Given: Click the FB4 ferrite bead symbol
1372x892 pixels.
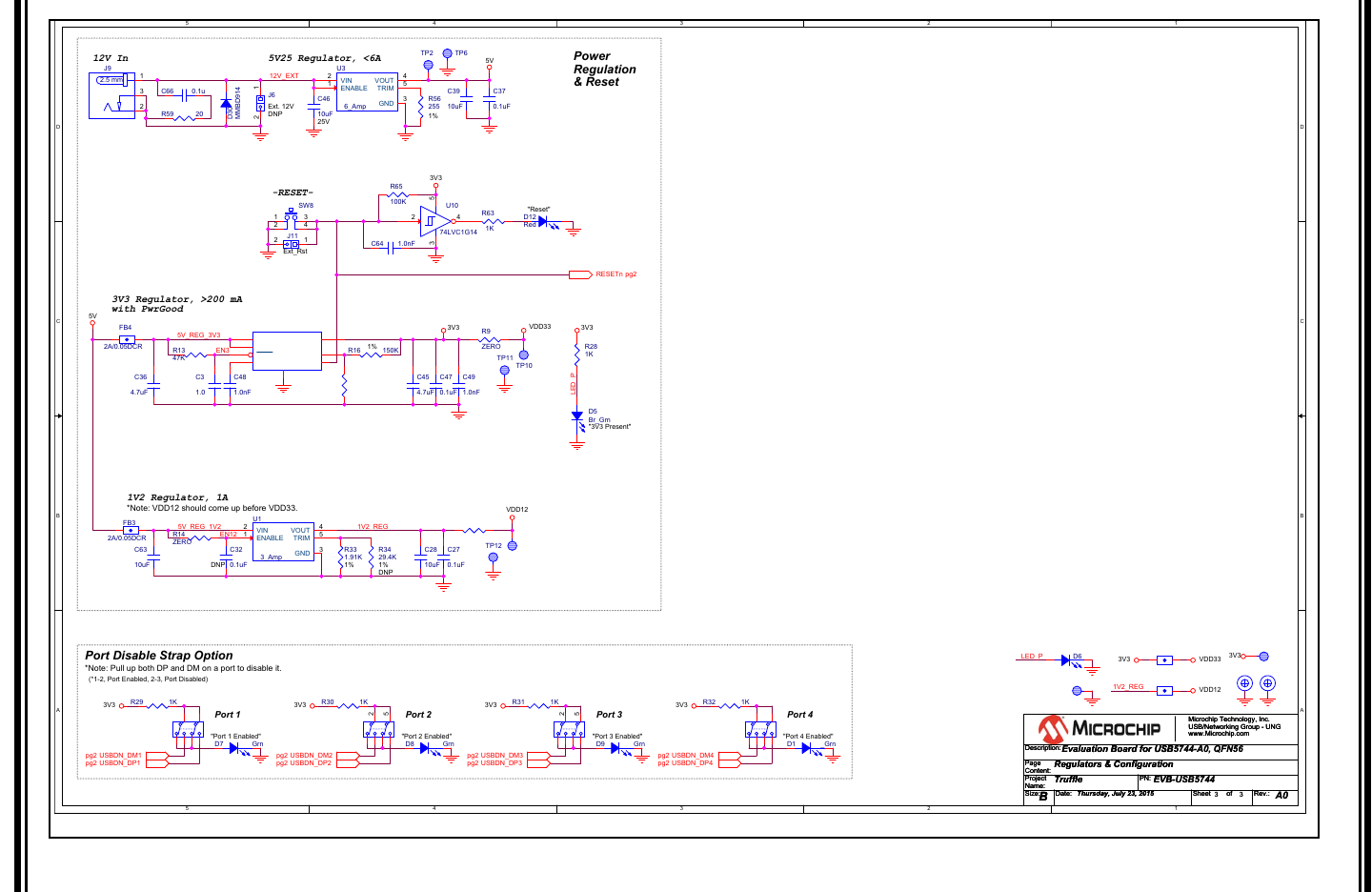Looking at the screenshot, I should [x=126, y=339].
